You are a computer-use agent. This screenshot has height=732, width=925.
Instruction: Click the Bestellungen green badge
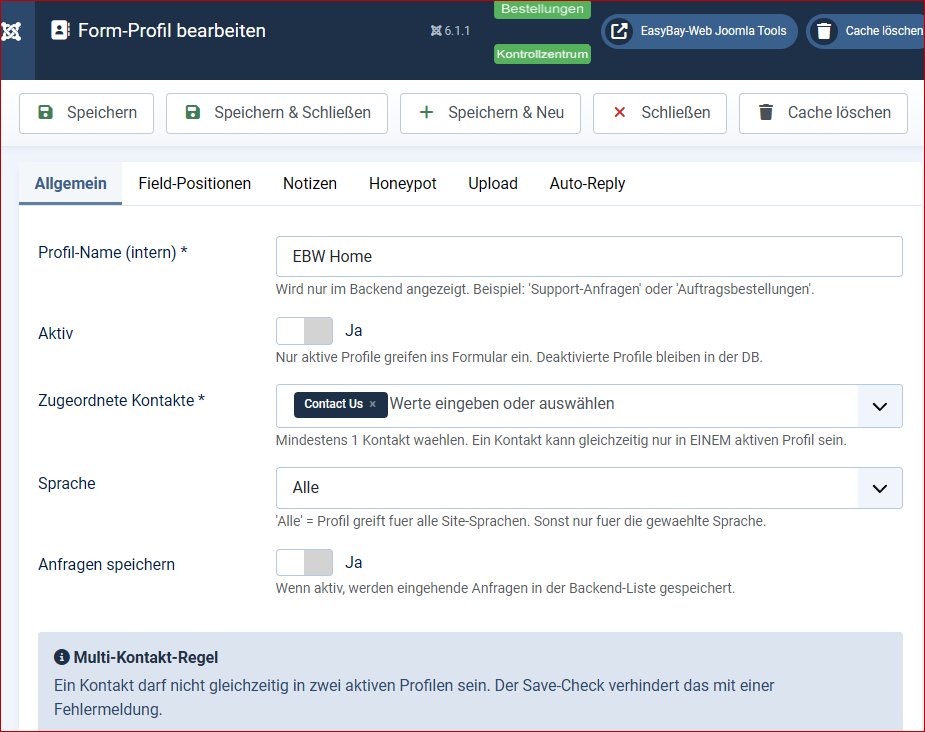[542, 9]
